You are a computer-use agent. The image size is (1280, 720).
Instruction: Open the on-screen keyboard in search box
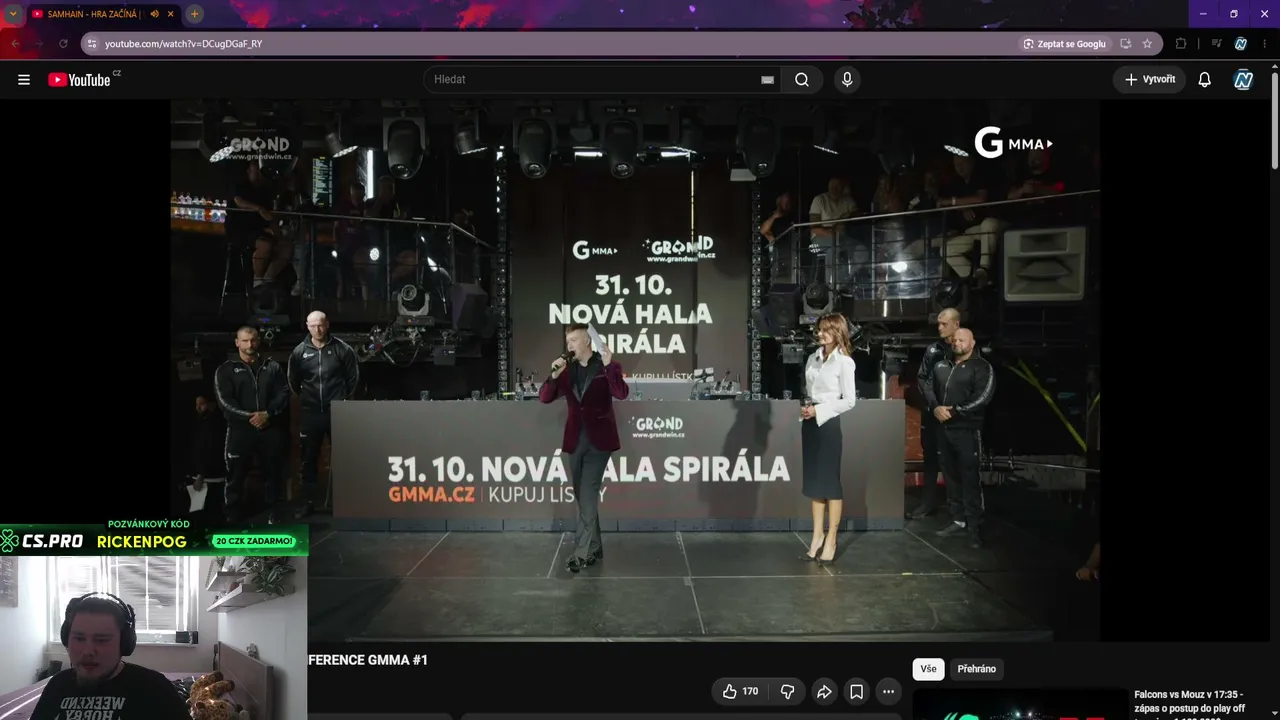[x=767, y=80]
